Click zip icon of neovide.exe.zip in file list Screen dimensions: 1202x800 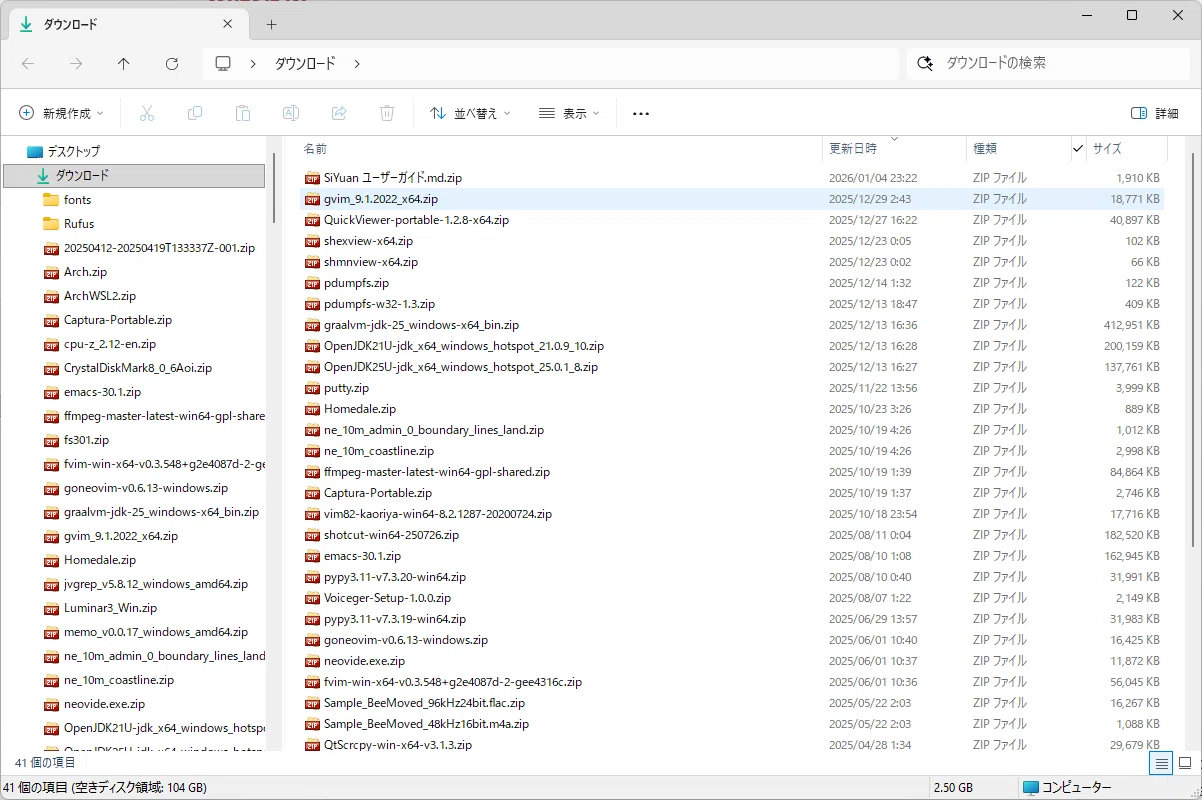(312, 661)
